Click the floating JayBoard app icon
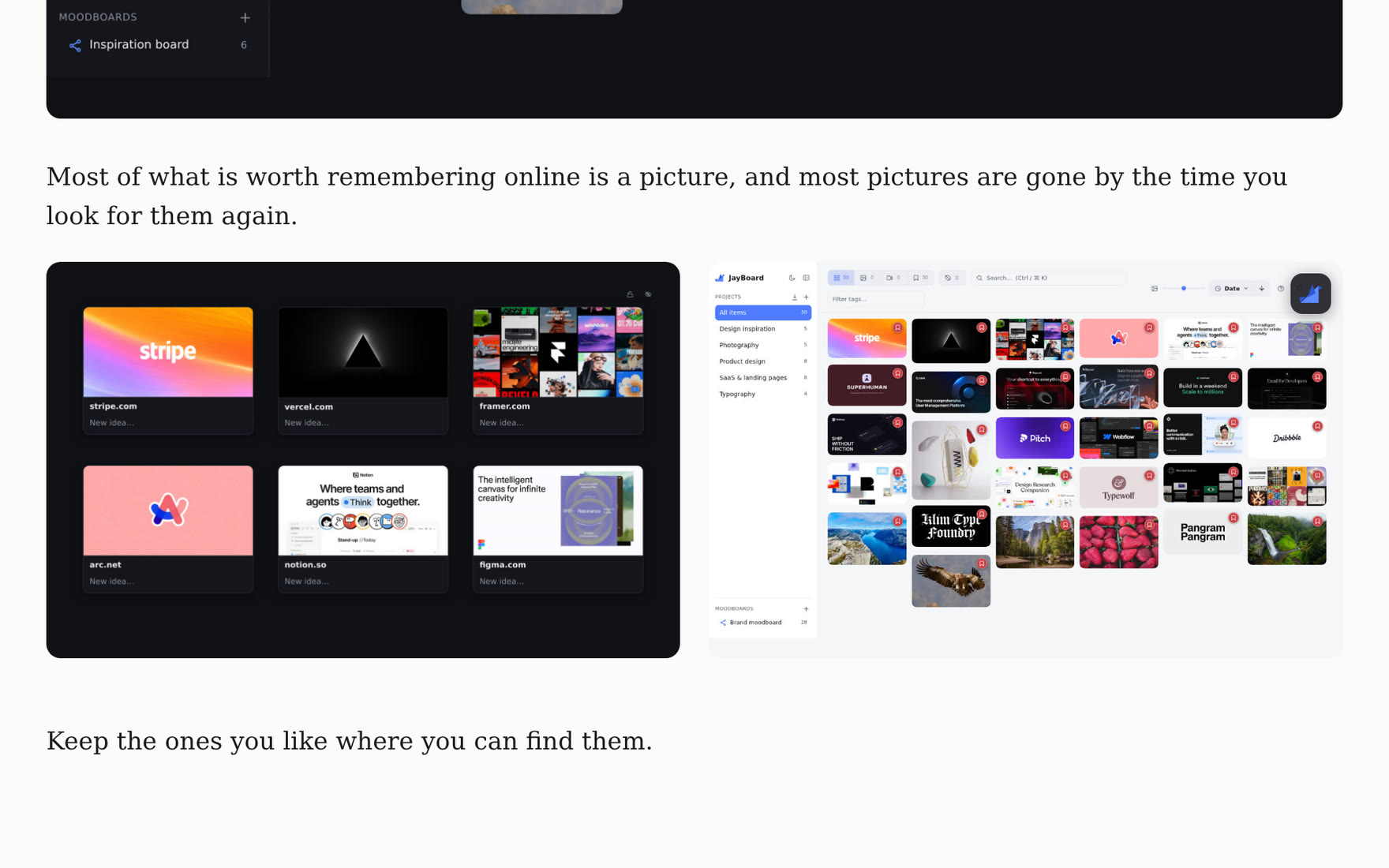 pos(1310,294)
